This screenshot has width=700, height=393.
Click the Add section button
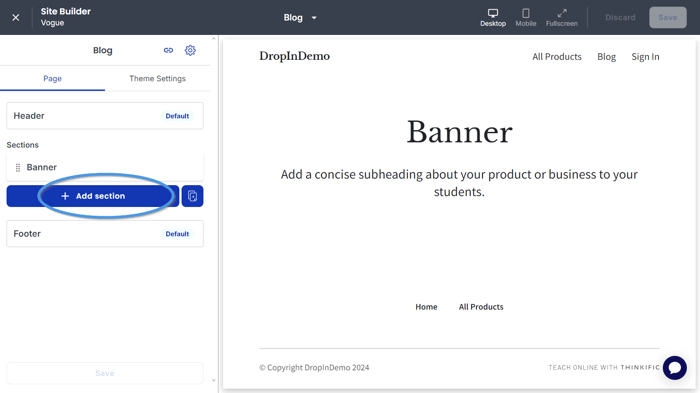pyautogui.click(x=93, y=196)
